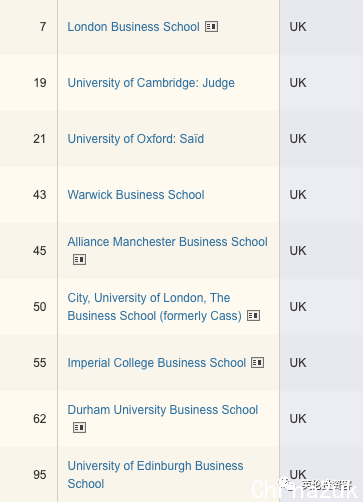The height and width of the screenshot is (502, 363).
Task: Open profile icon beside London Business School
Action: pos(211,26)
